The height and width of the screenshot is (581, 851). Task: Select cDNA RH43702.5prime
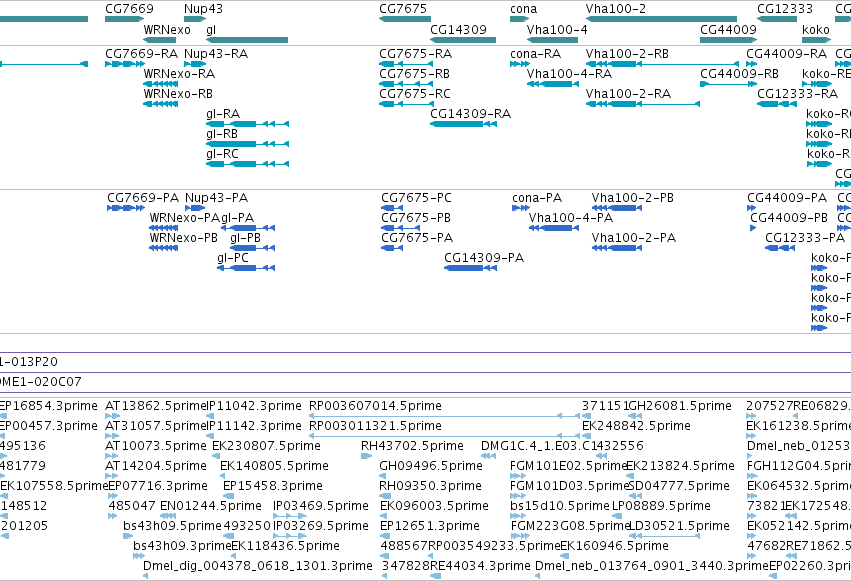pos(412,446)
